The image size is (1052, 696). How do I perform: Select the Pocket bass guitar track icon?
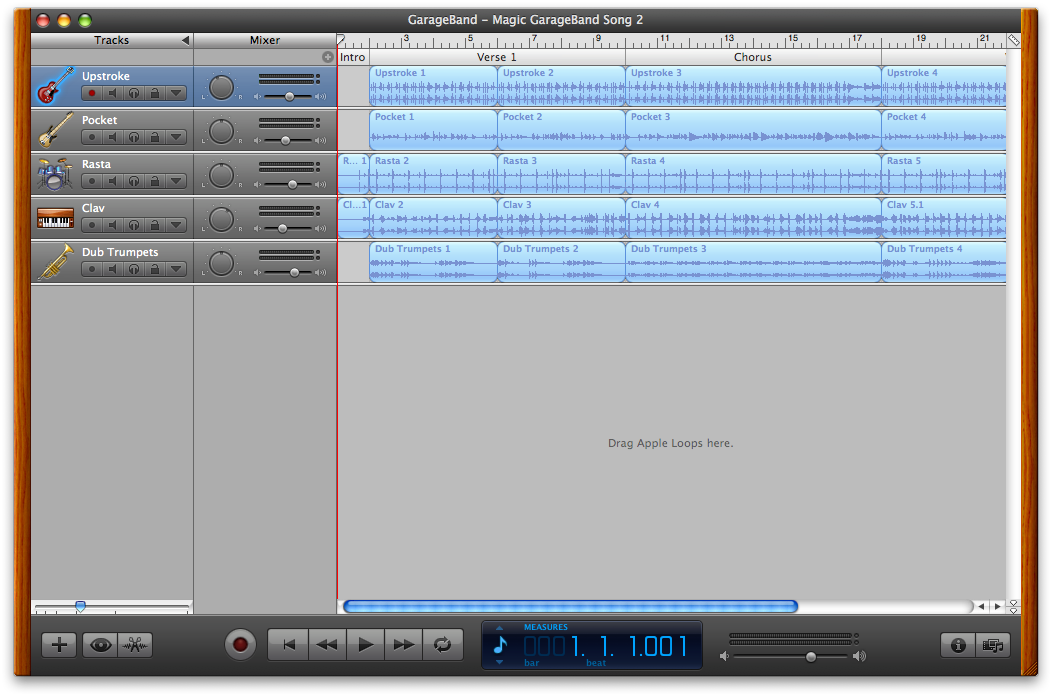[55, 130]
